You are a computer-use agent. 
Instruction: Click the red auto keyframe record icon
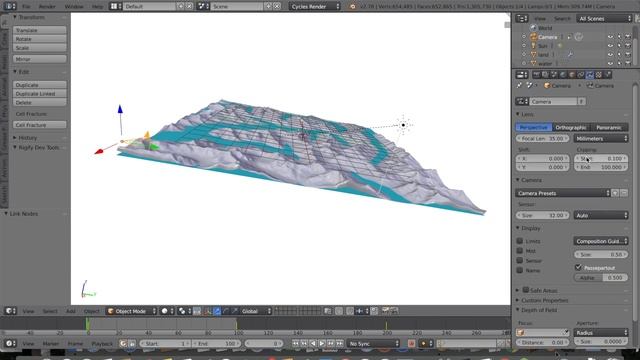(x=411, y=344)
